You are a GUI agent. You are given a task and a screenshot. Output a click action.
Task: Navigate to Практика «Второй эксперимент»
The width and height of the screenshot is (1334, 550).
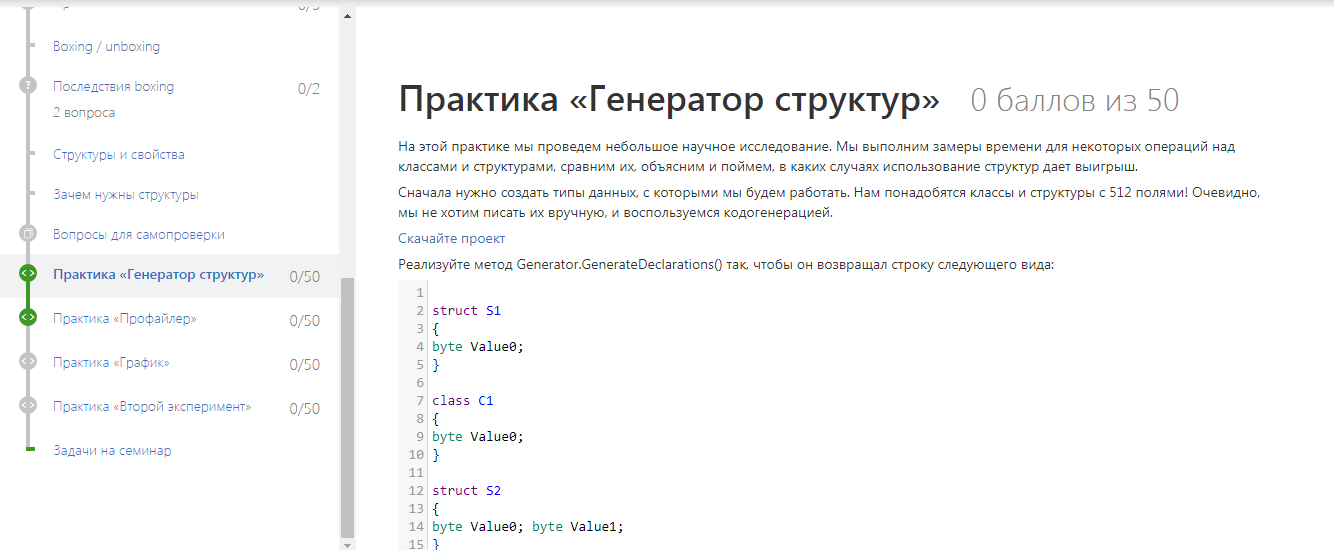pyautogui.click(x=151, y=407)
